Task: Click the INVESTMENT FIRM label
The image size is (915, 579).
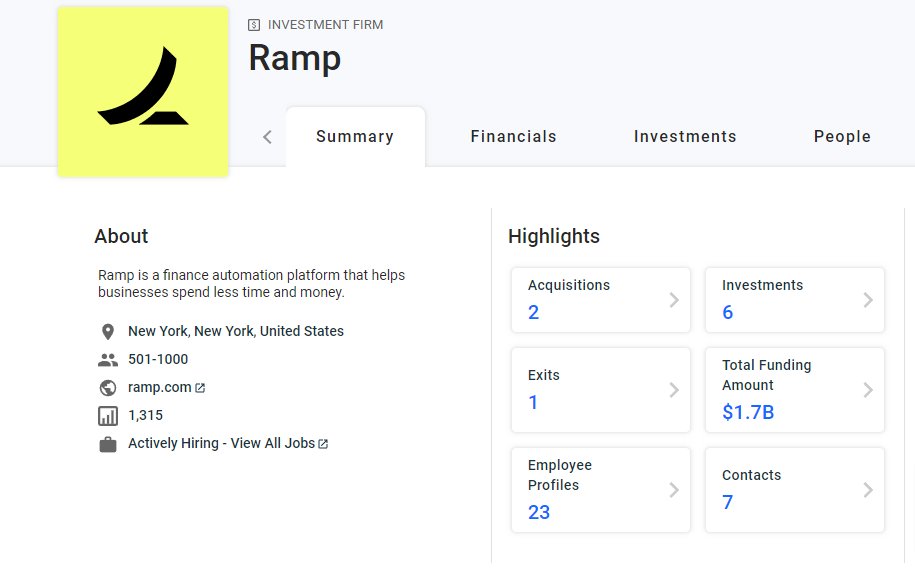Action: (325, 25)
